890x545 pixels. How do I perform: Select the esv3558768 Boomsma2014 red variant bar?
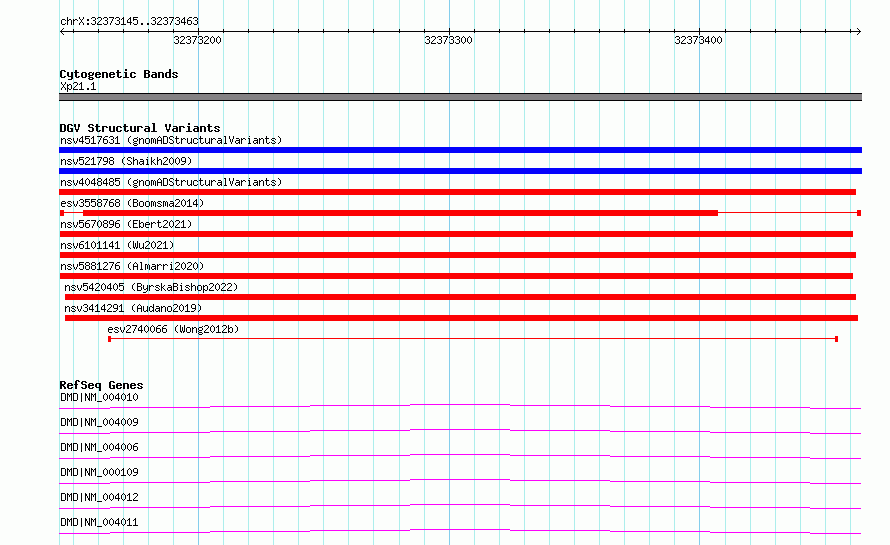(460, 213)
